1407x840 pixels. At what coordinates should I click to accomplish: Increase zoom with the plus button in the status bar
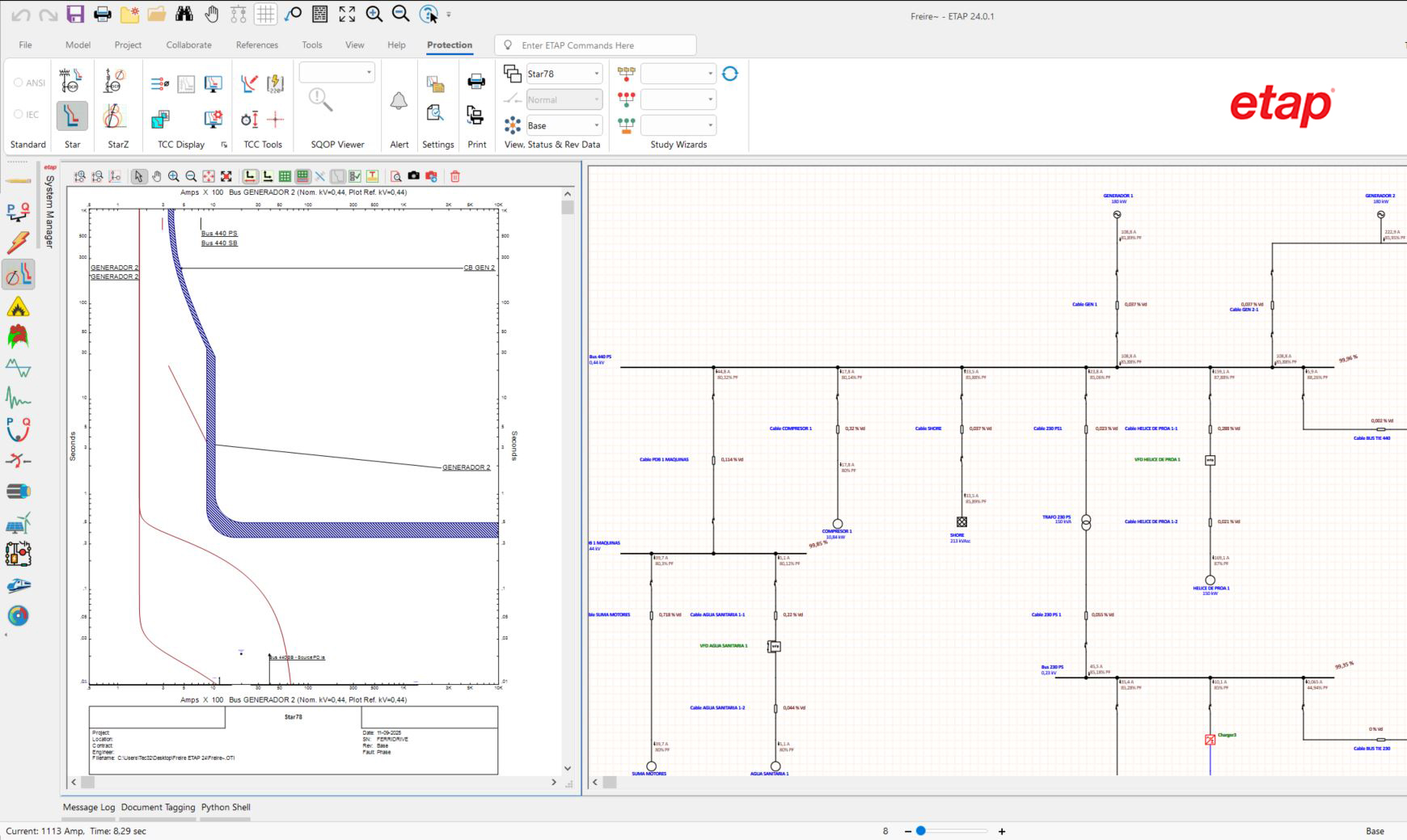click(1002, 831)
